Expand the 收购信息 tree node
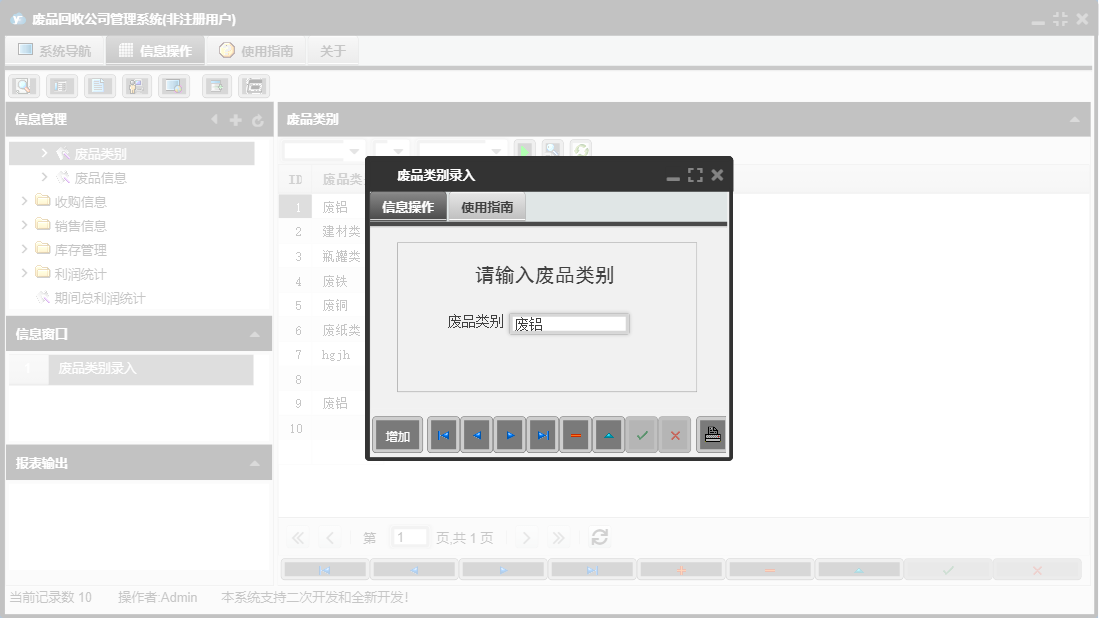 tap(24, 201)
